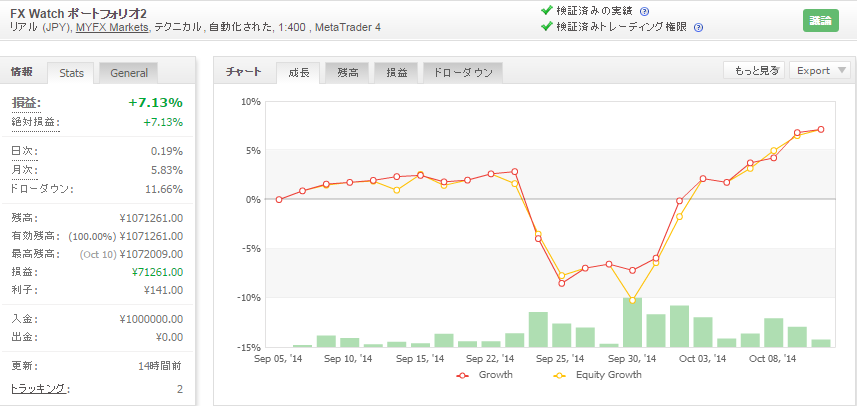Screen dimensions: 857x406
Task: Show the ドローダウン chart tab
Action: (462, 73)
